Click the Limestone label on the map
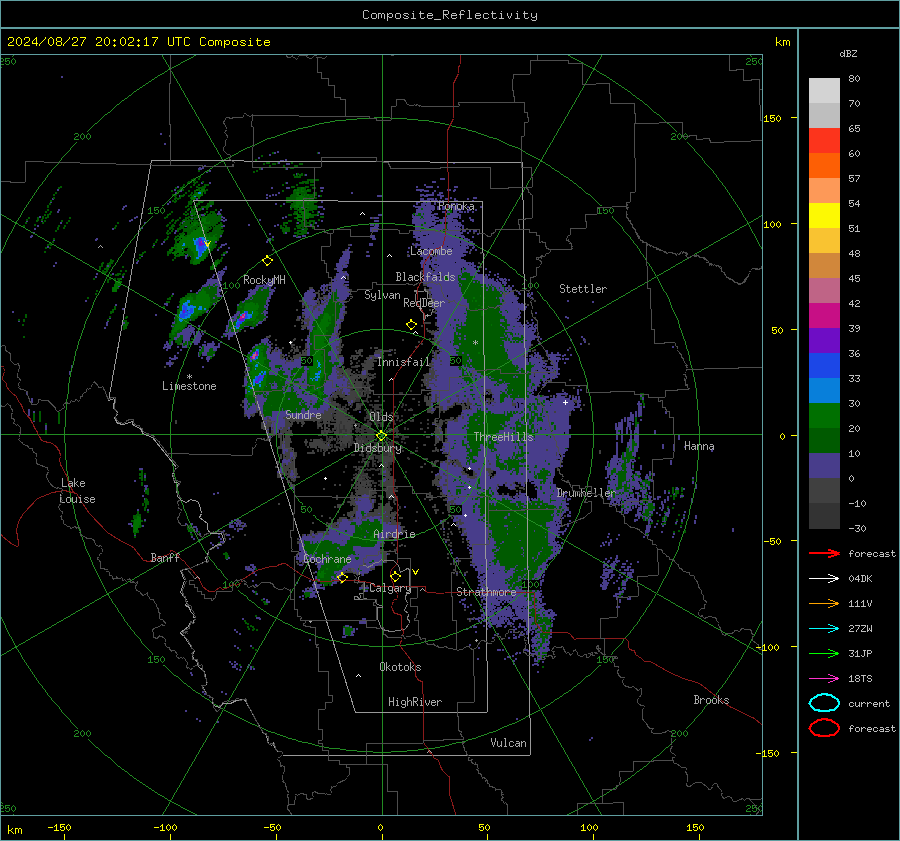 189,386
